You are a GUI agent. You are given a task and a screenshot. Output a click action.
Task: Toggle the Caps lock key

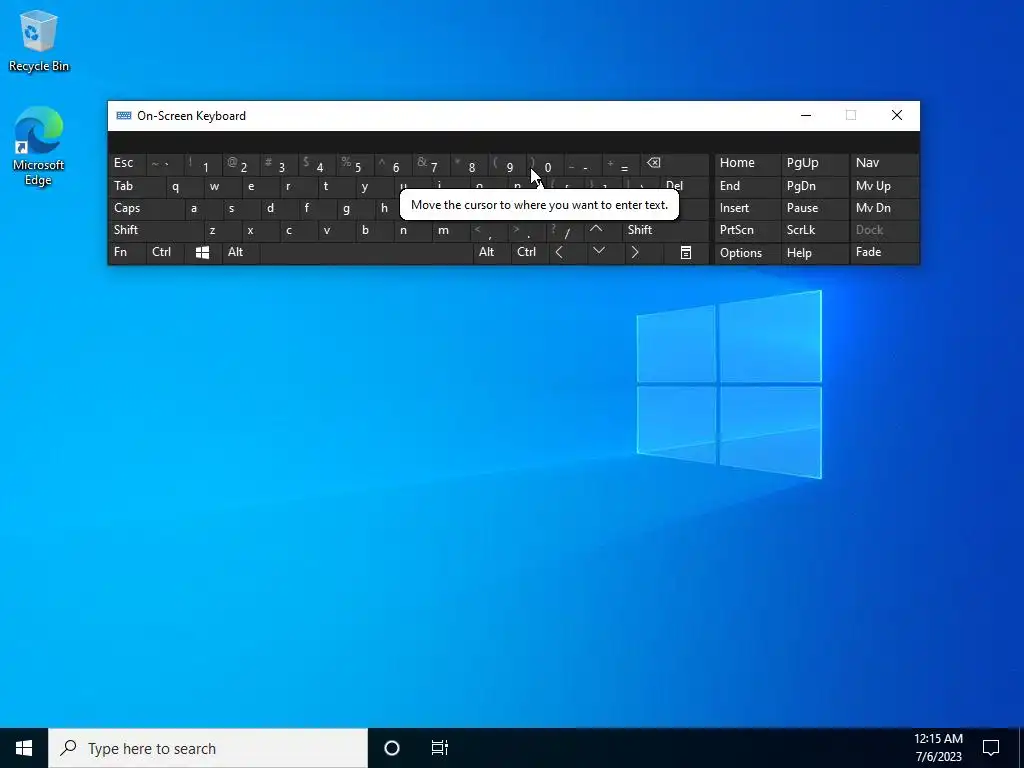[146, 208]
